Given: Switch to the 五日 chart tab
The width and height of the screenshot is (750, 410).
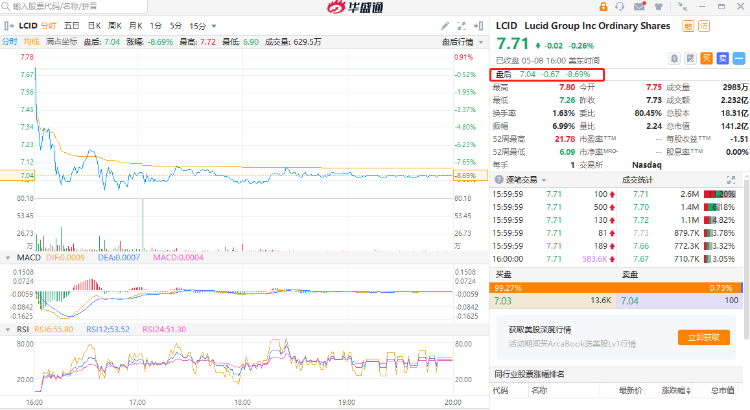Looking at the screenshot, I should tap(72, 26).
